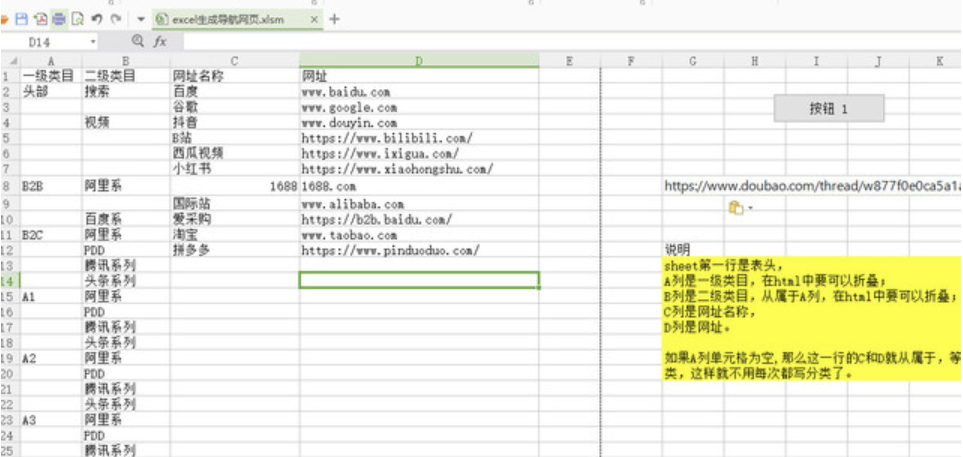Select cell containing A1 category
This screenshot has height=457, width=963.
[51, 297]
